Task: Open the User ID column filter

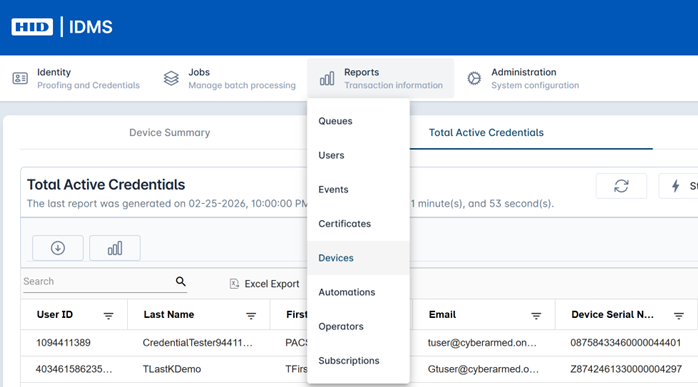Action: 108,316
